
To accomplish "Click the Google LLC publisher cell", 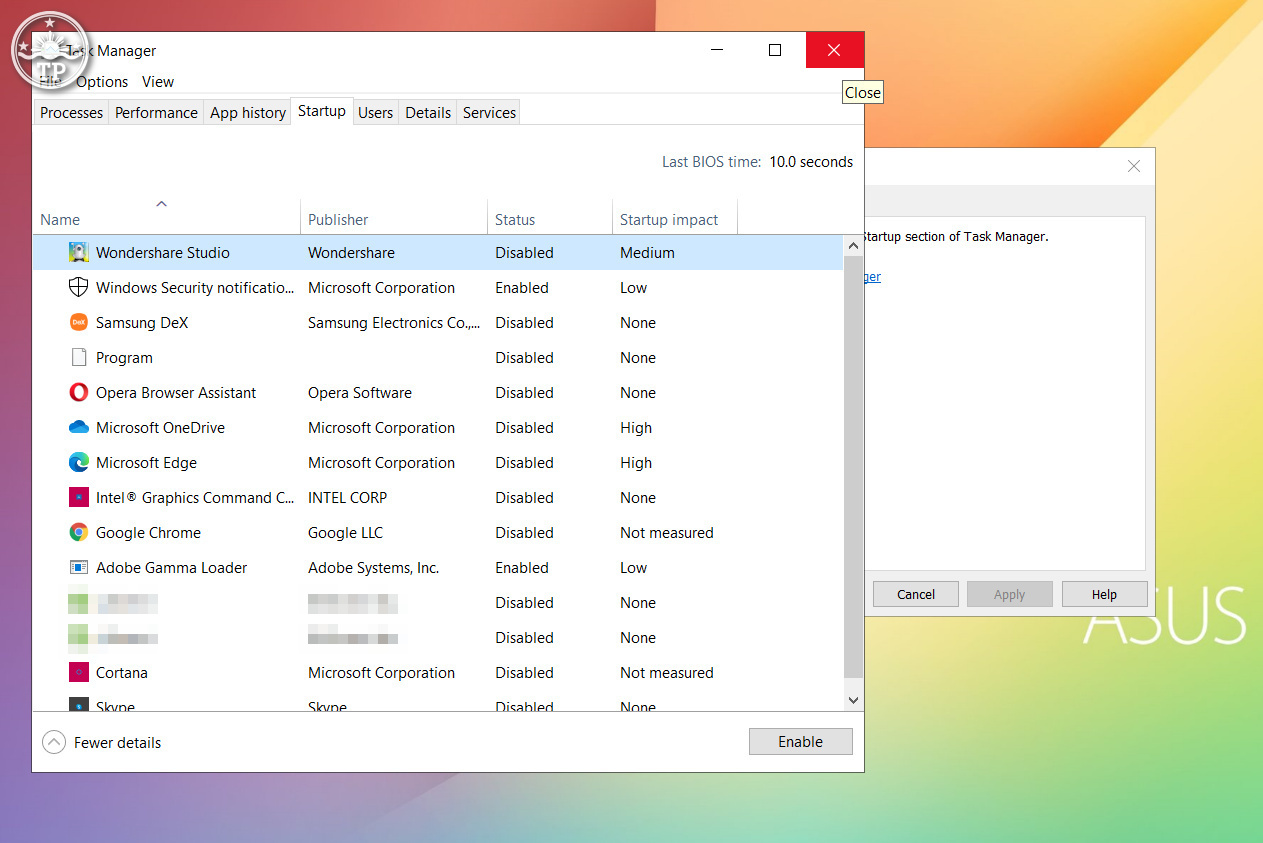I will (x=345, y=533).
